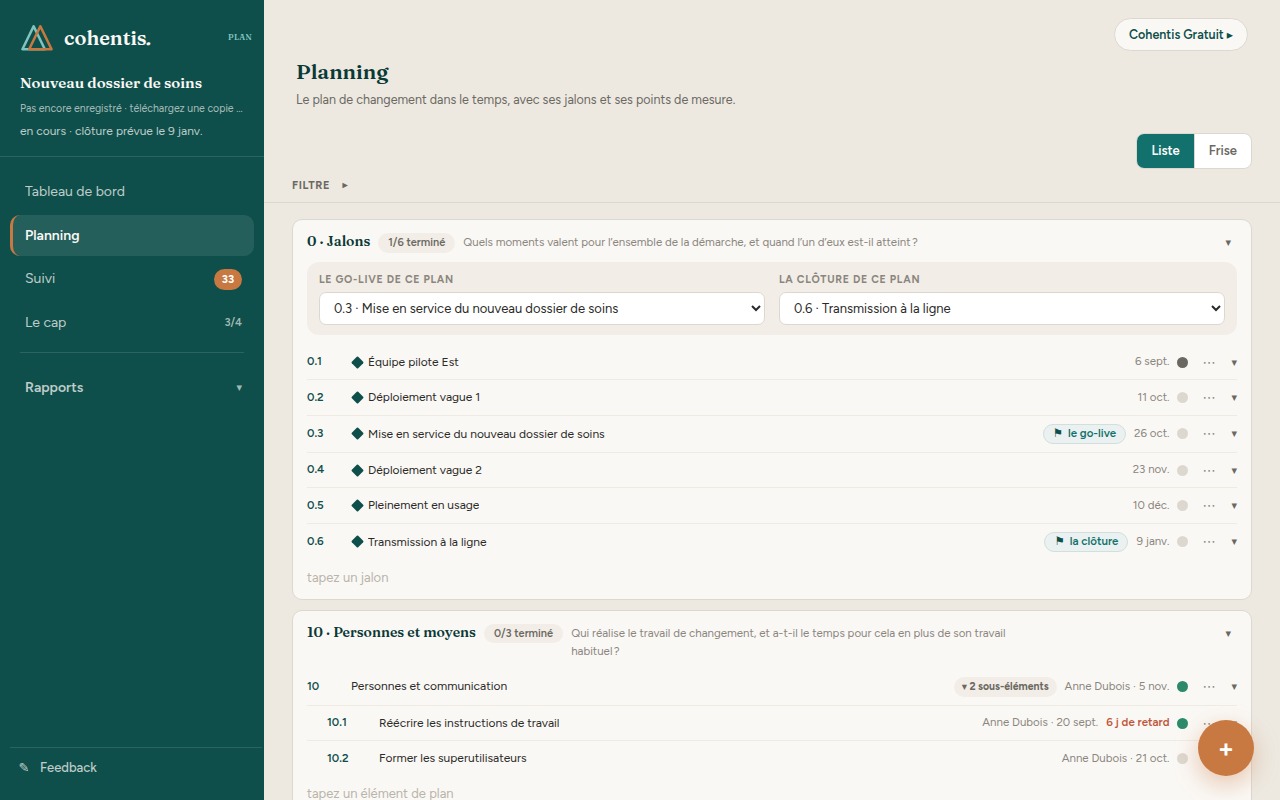
Task: Toggle status dot of Équipe pilote Est
Action: click(x=1182, y=362)
